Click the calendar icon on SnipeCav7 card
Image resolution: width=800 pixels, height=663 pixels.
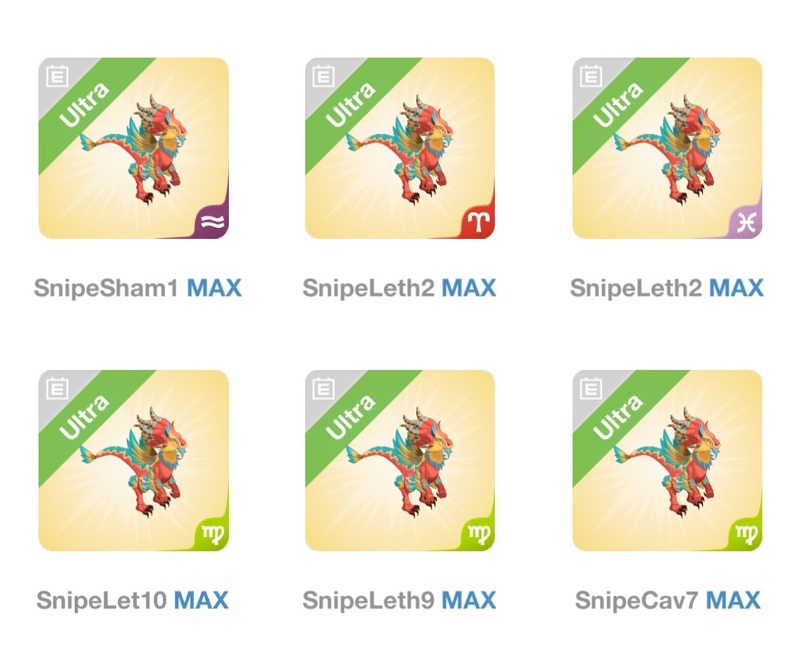coord(591,389)
